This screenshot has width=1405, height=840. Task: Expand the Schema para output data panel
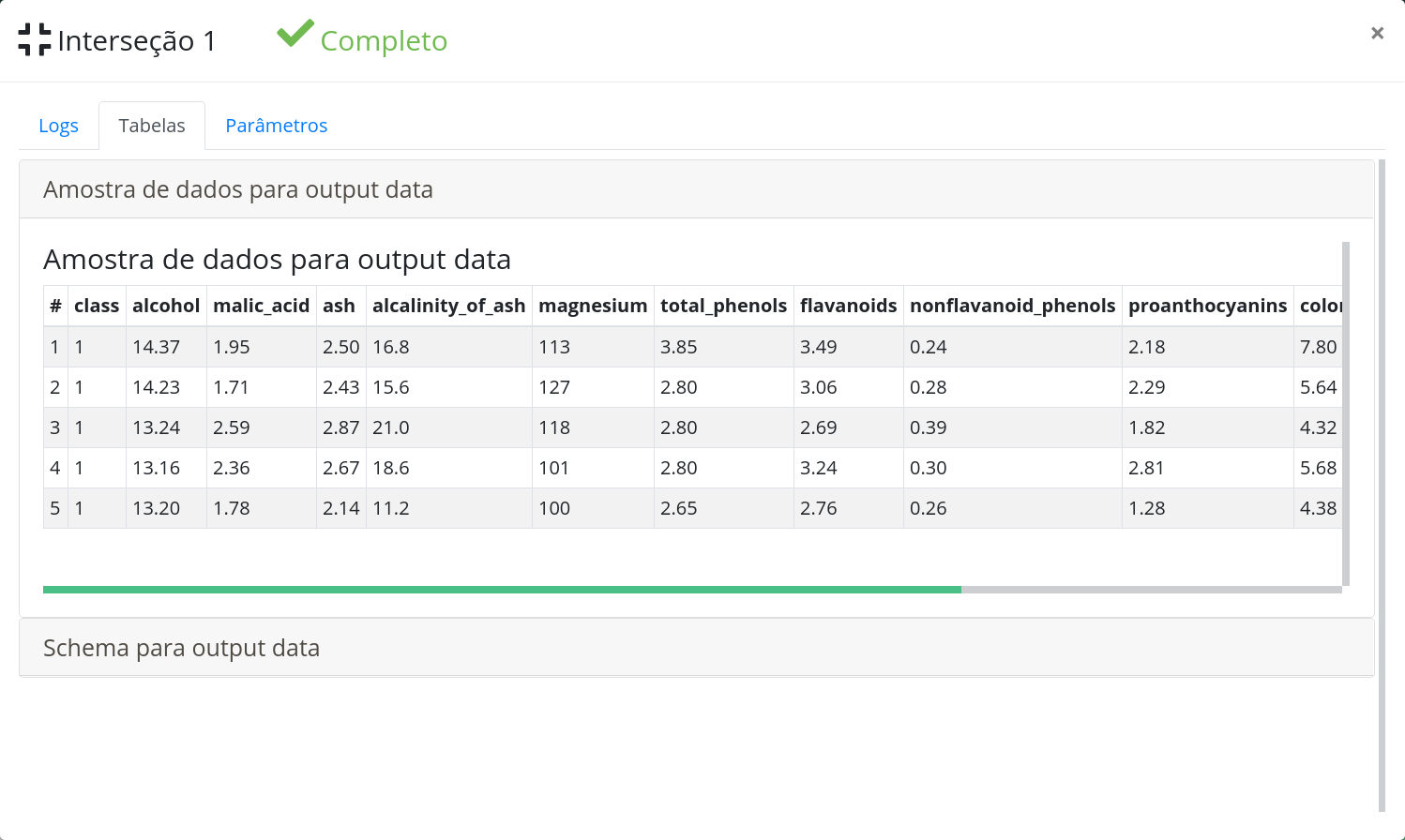[697, 648]
